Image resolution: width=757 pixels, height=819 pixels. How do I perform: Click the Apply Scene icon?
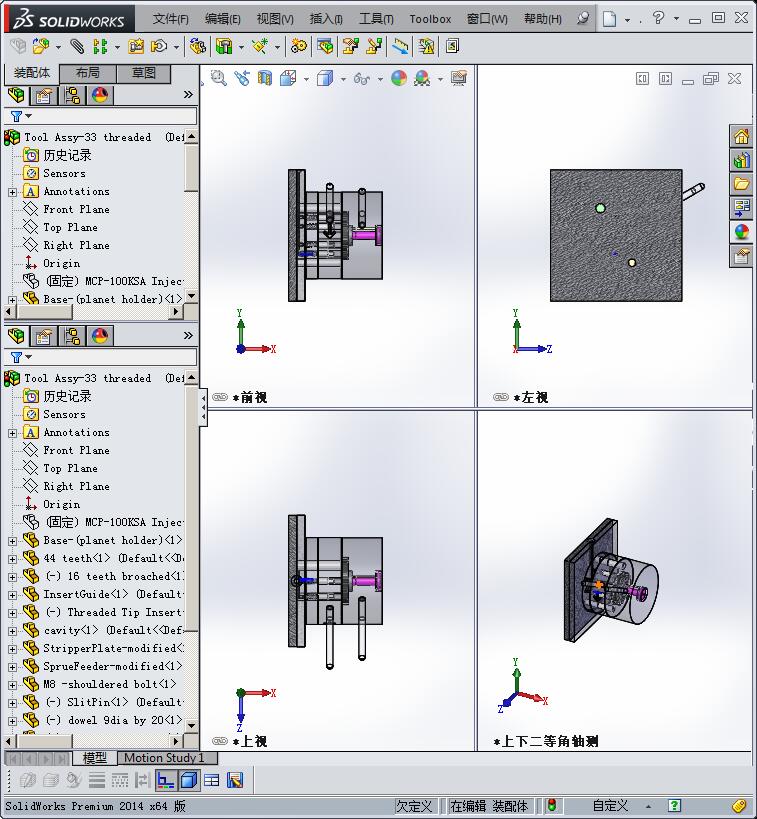point(422,78)
